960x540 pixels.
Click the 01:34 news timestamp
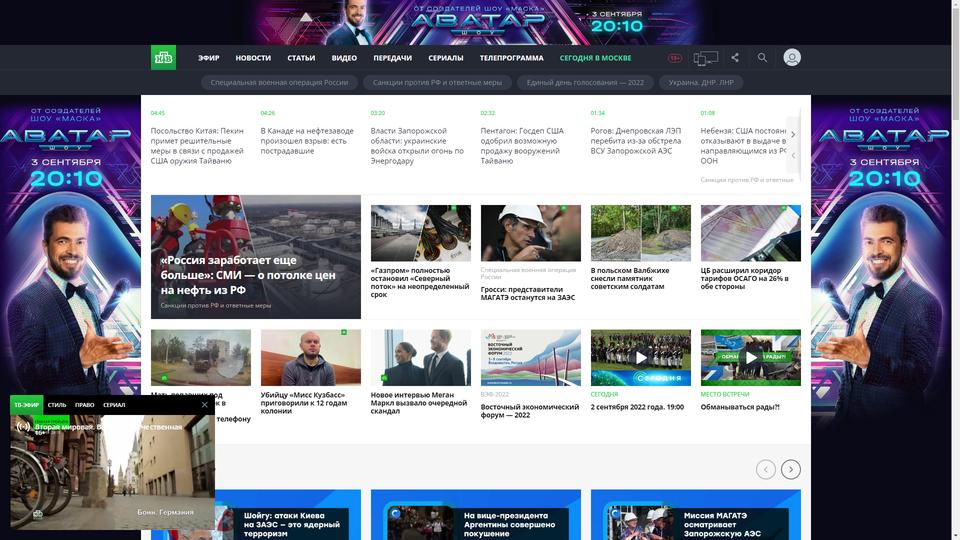[598, 113]
